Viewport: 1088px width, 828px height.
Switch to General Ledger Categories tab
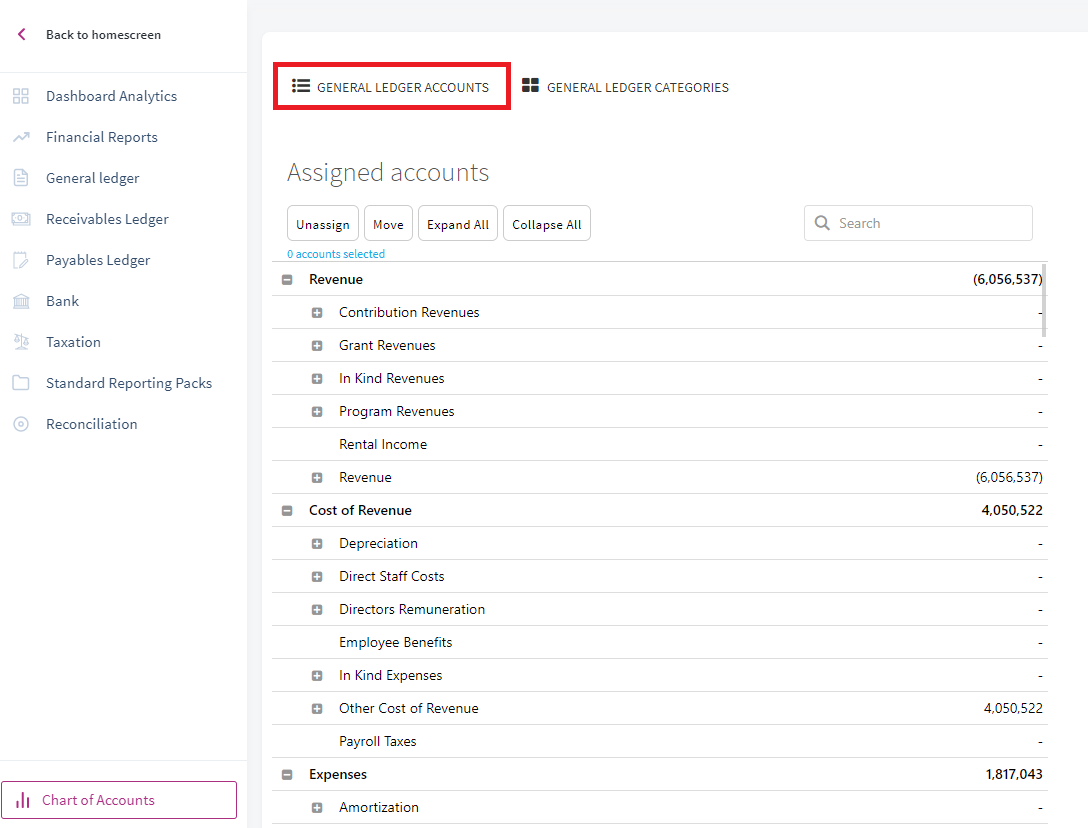coord(625,87)
